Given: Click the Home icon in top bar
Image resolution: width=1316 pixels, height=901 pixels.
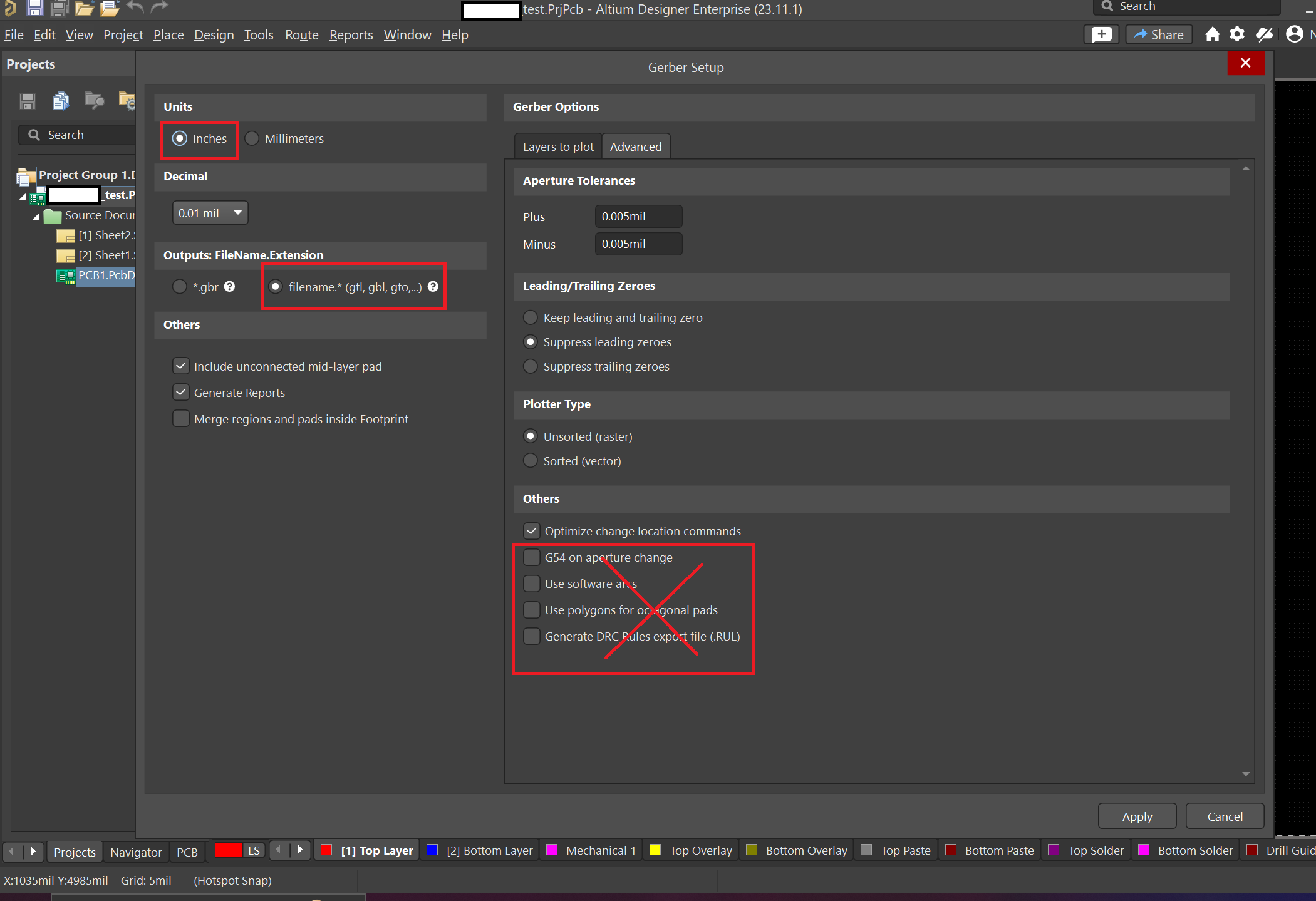Looking at the screenshot, I should pos(1213,34).
